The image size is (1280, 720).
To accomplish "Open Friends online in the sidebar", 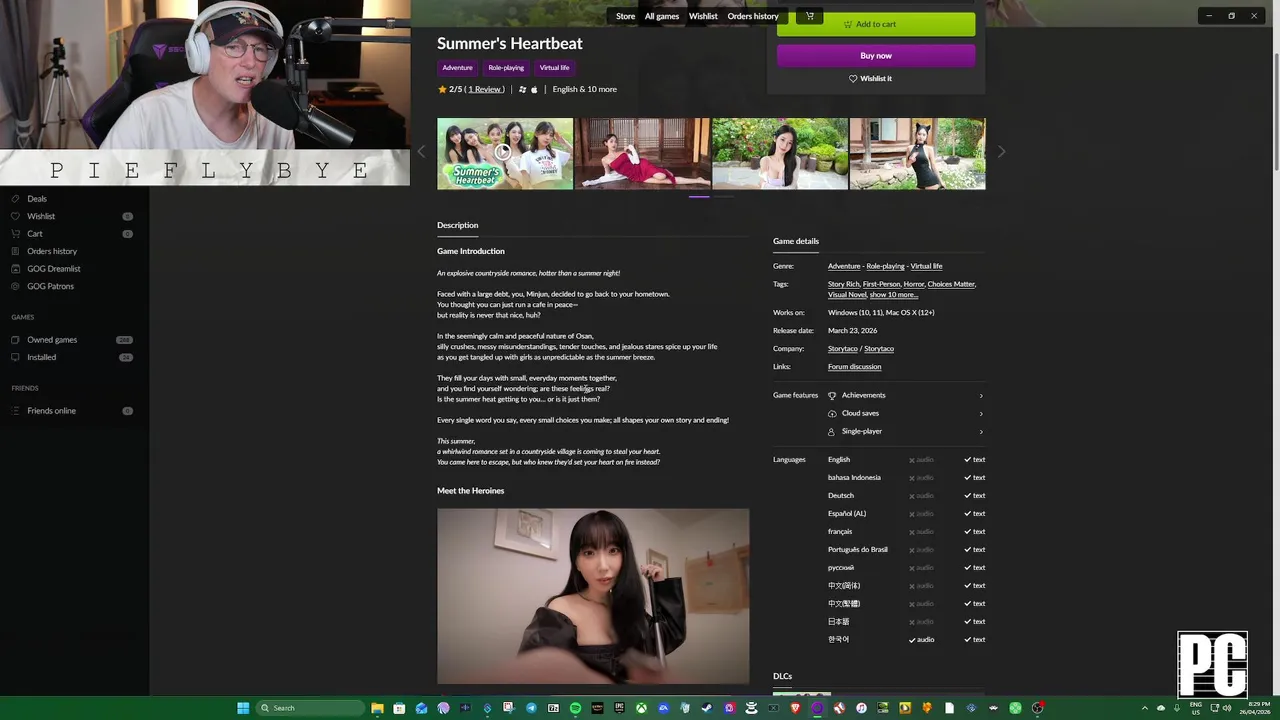I will coord(51,411).
